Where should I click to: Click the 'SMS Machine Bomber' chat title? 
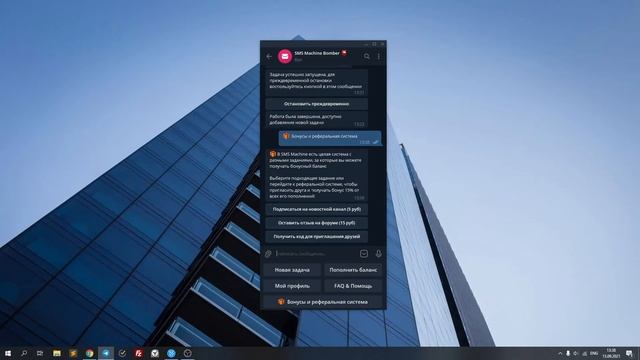[317, 53]
